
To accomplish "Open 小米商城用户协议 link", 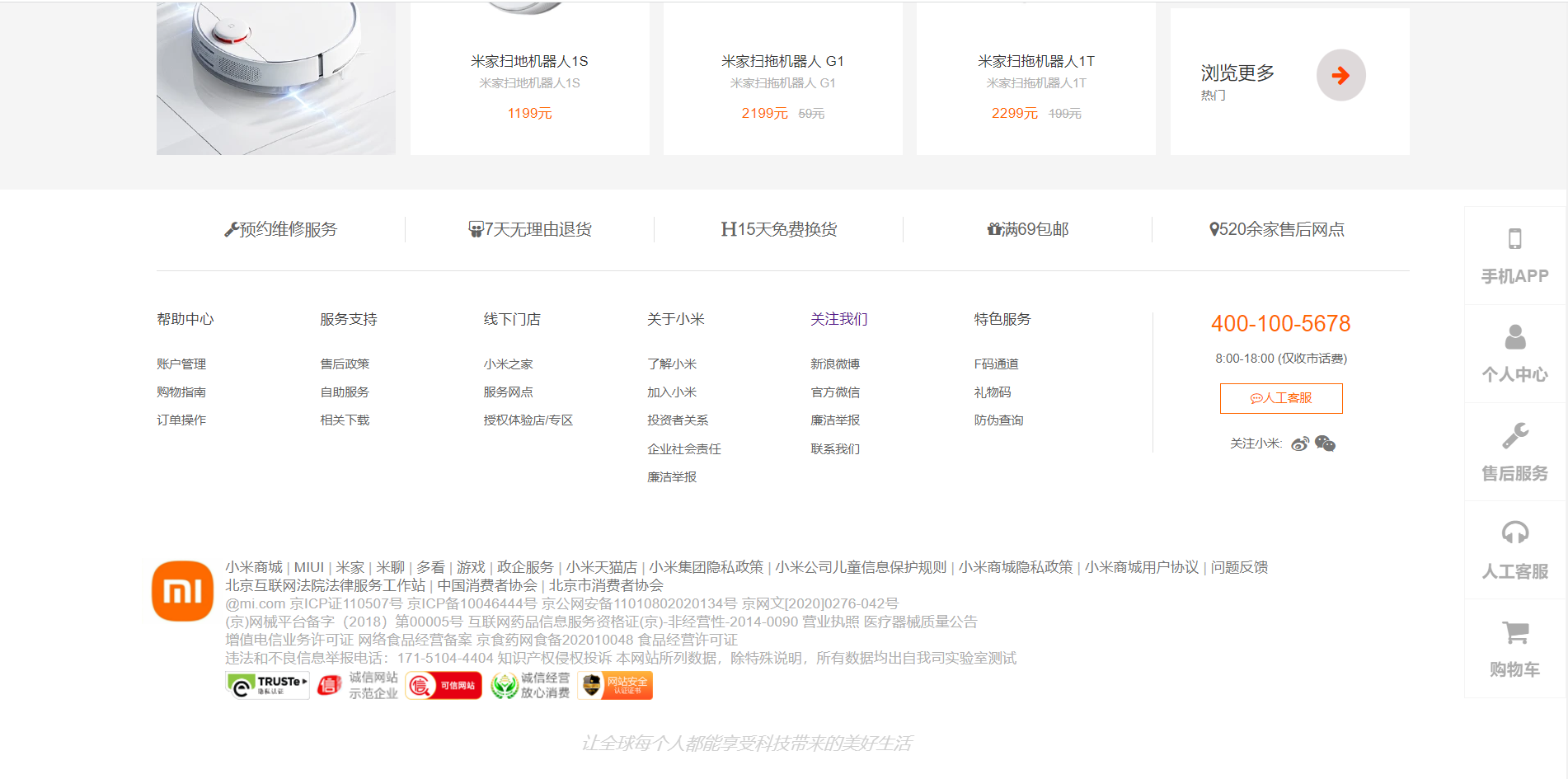I will [1142, 567].
